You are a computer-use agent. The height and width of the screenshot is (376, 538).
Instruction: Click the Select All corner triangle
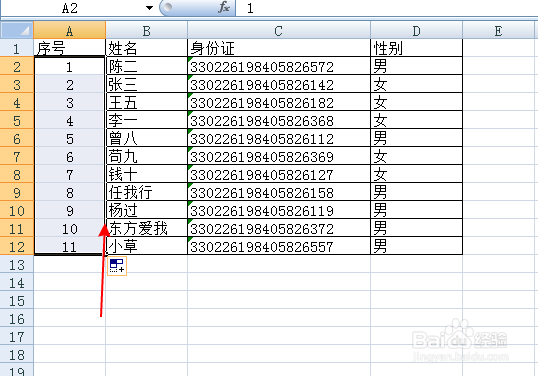tap(17, 30)
